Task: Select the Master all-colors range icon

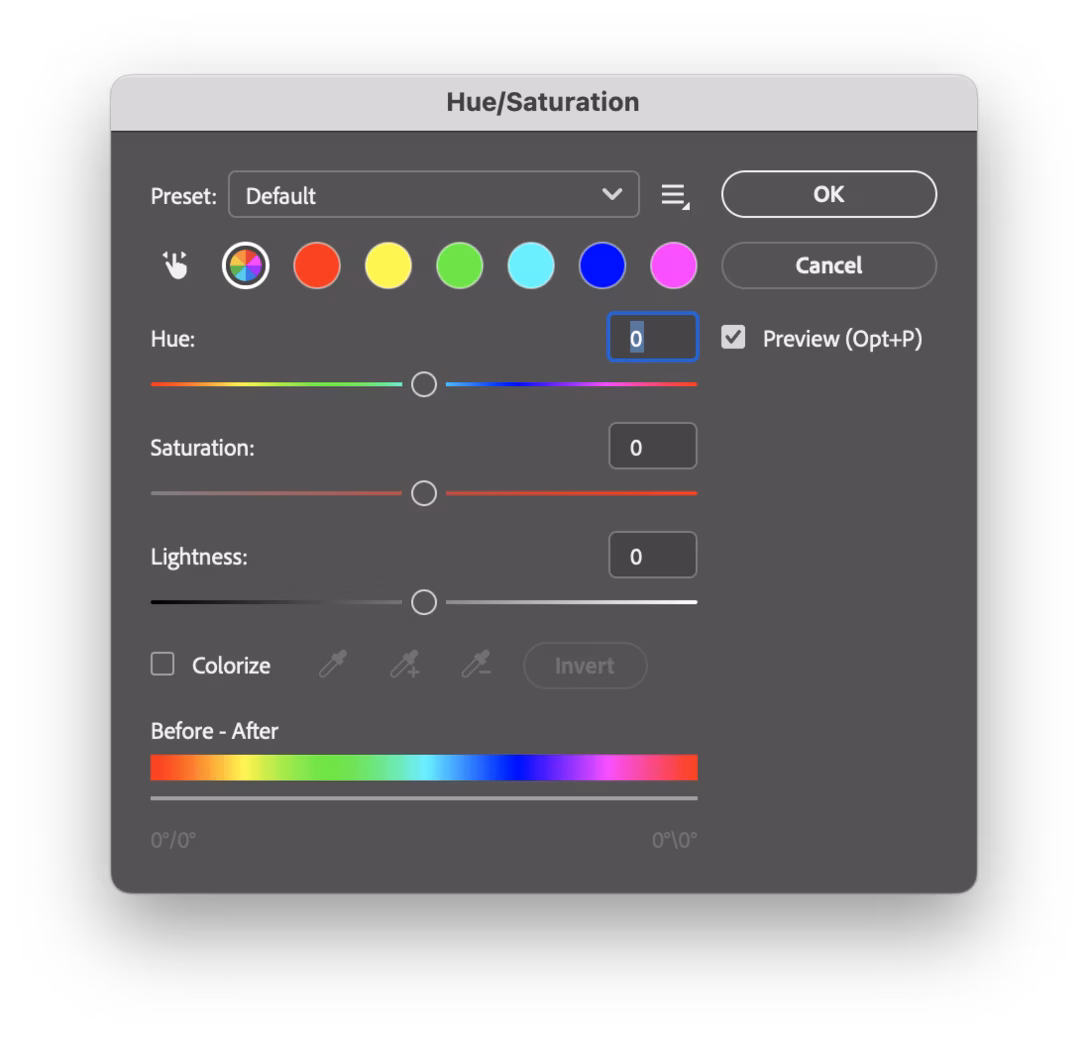Action: coord(245,266)
